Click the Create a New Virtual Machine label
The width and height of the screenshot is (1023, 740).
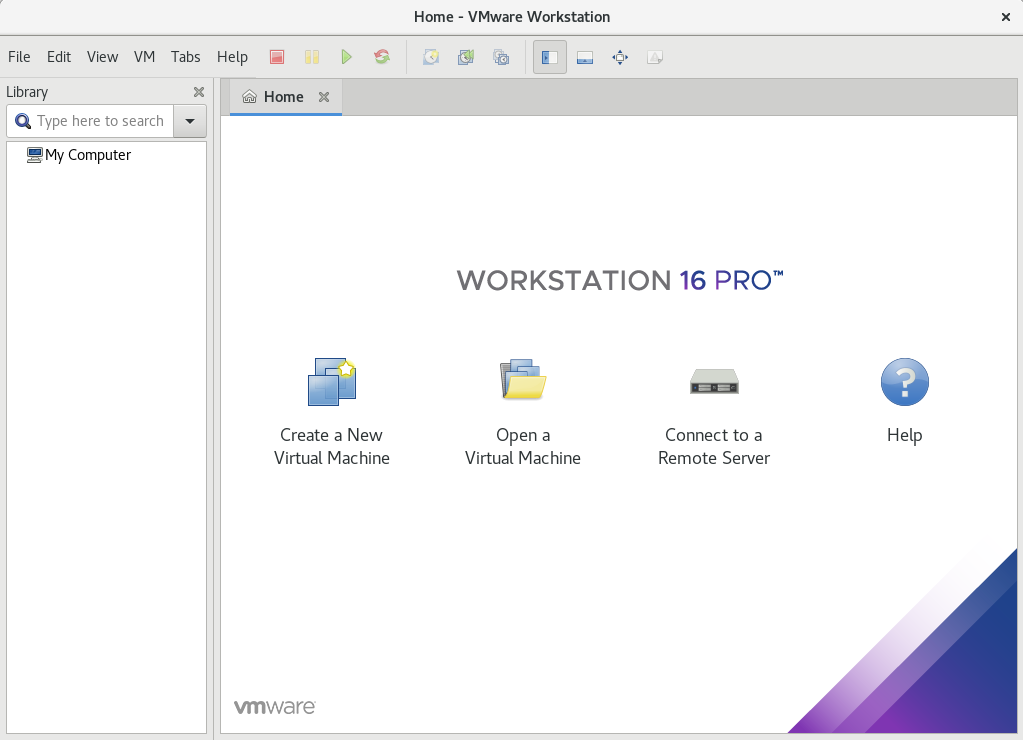(331, 446)
